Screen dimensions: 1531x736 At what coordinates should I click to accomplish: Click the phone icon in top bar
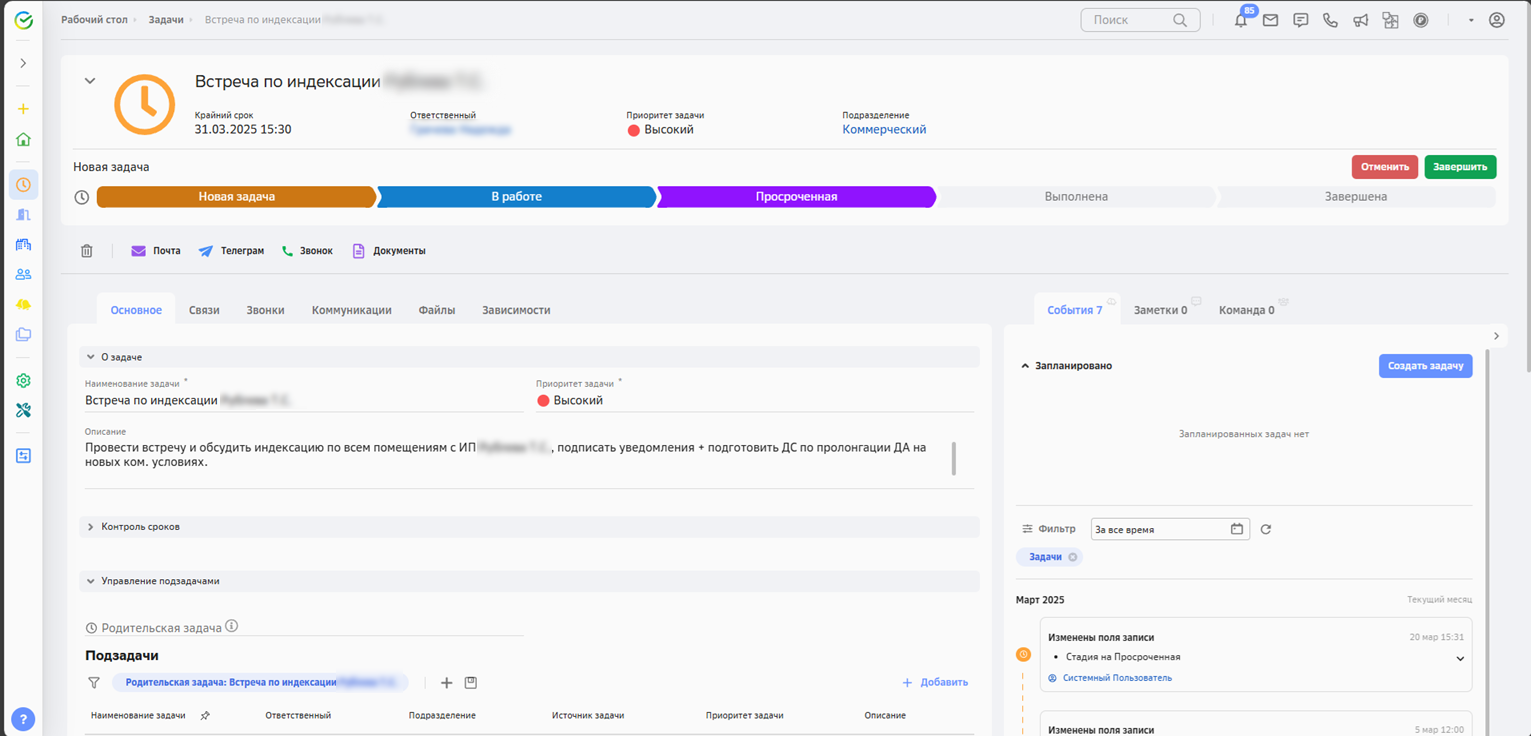(1330, 20)
